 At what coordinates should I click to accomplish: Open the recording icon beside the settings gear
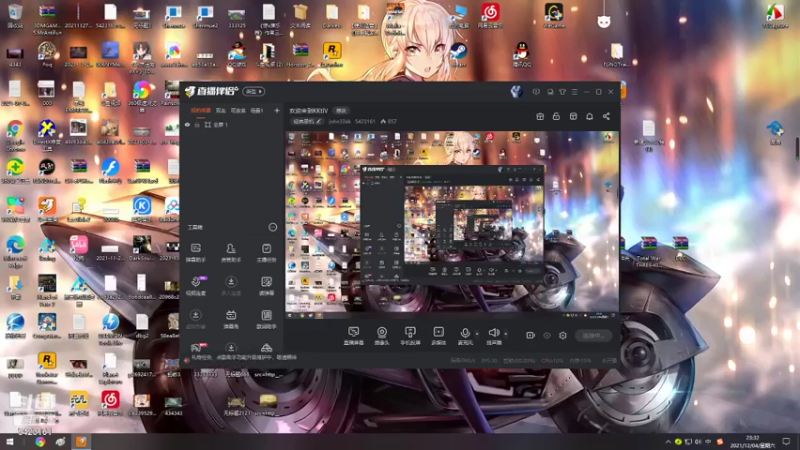(531, 335)
